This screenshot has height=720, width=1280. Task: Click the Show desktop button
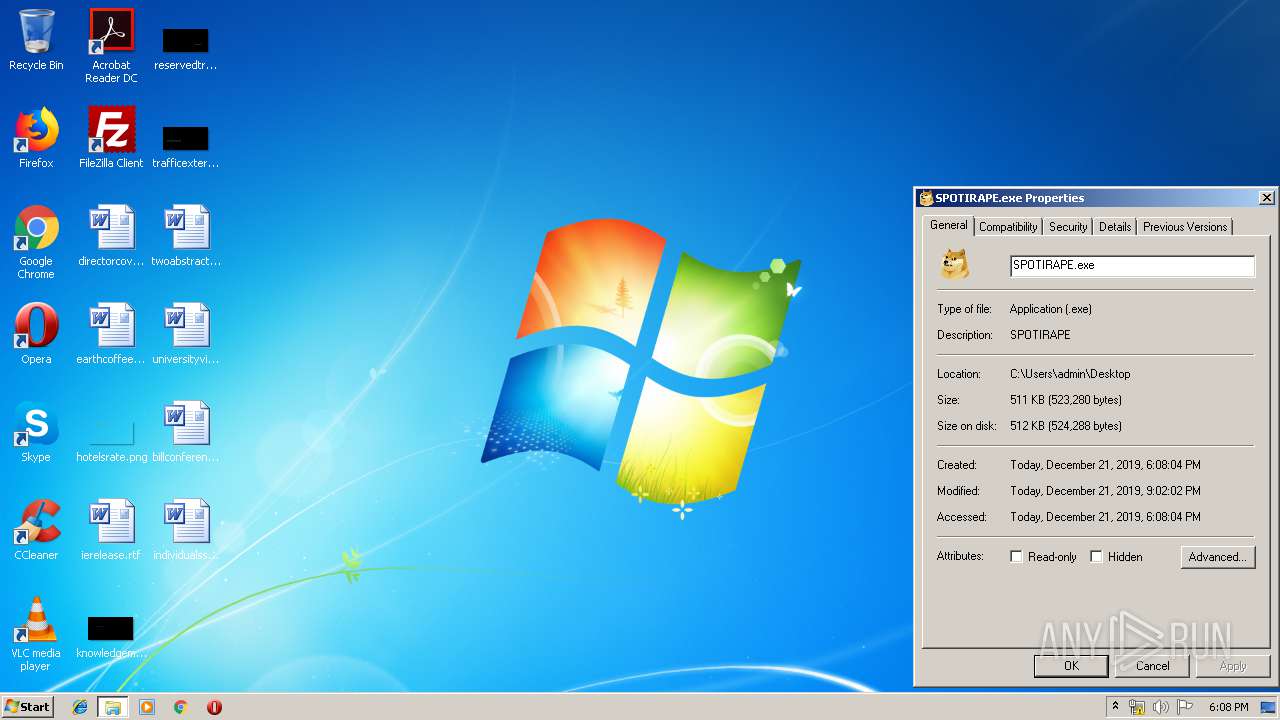(1269, 707)
